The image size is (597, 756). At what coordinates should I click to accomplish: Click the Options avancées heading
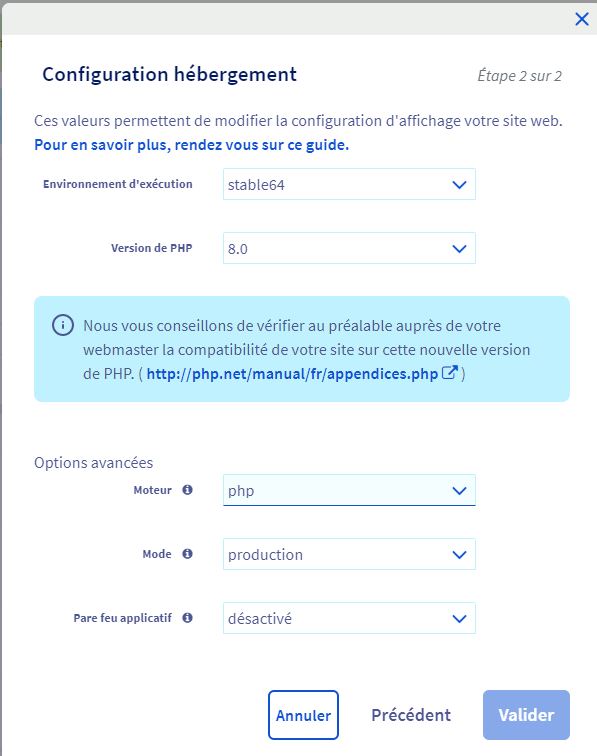point(94,463)
